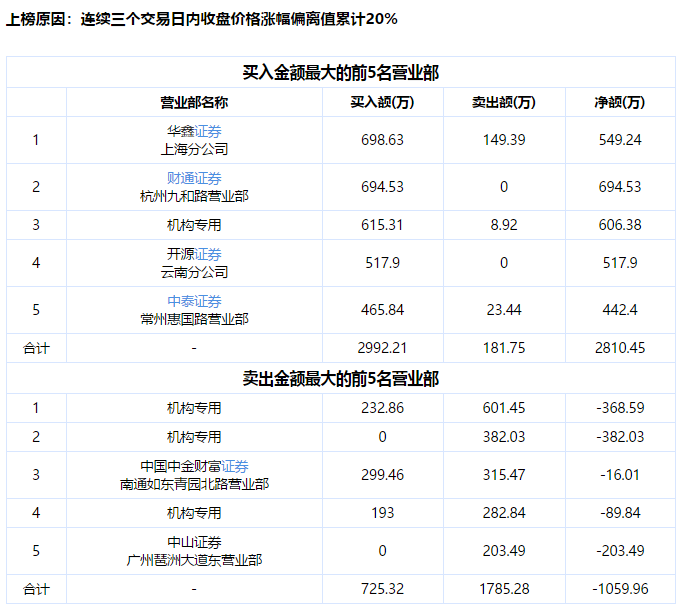This screenshot has width=680, height=608.
Task: Click the 净额(万) column header
Action: [619, 102]
